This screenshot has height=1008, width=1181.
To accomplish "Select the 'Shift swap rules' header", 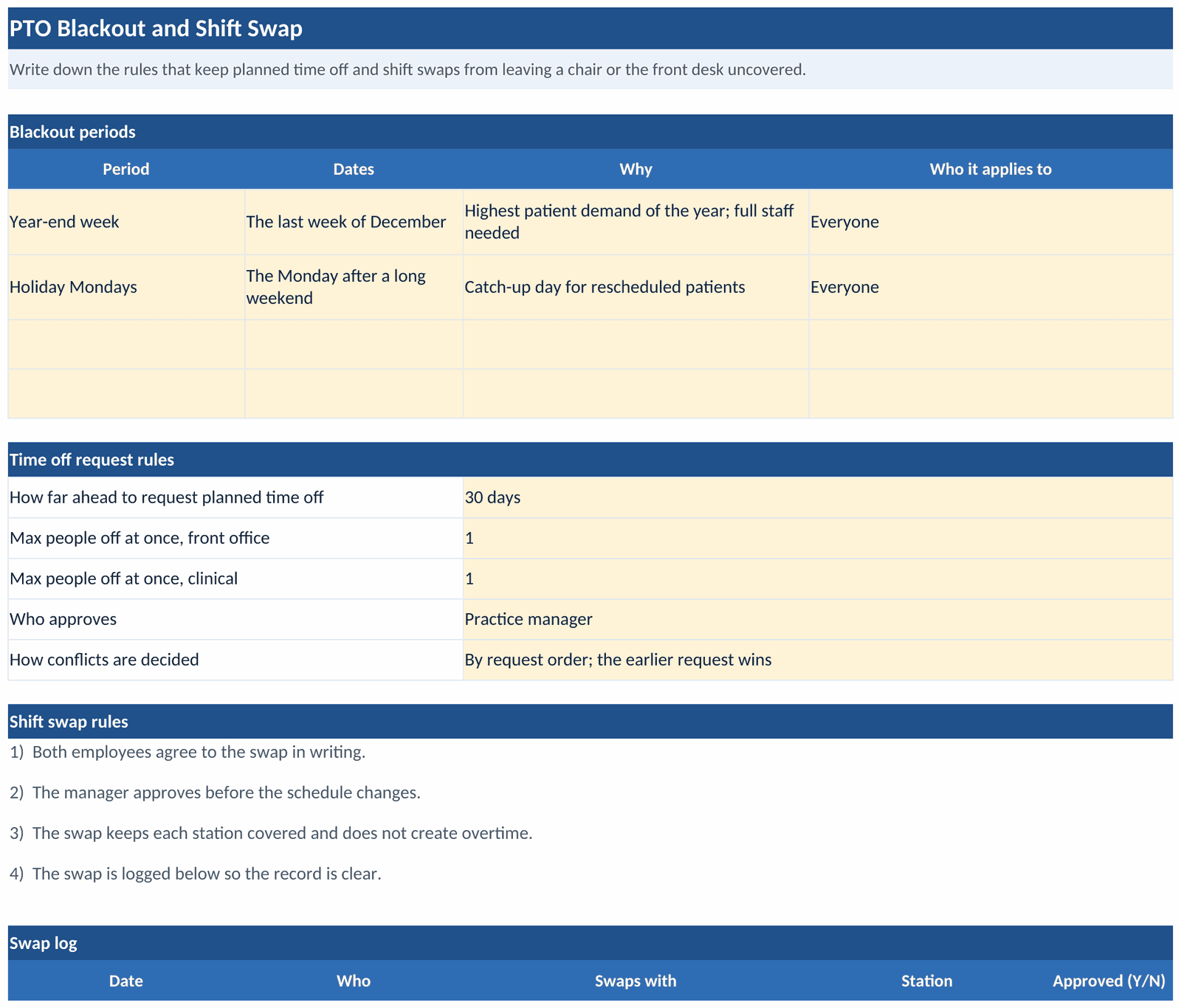I will [x=590, y=722].
